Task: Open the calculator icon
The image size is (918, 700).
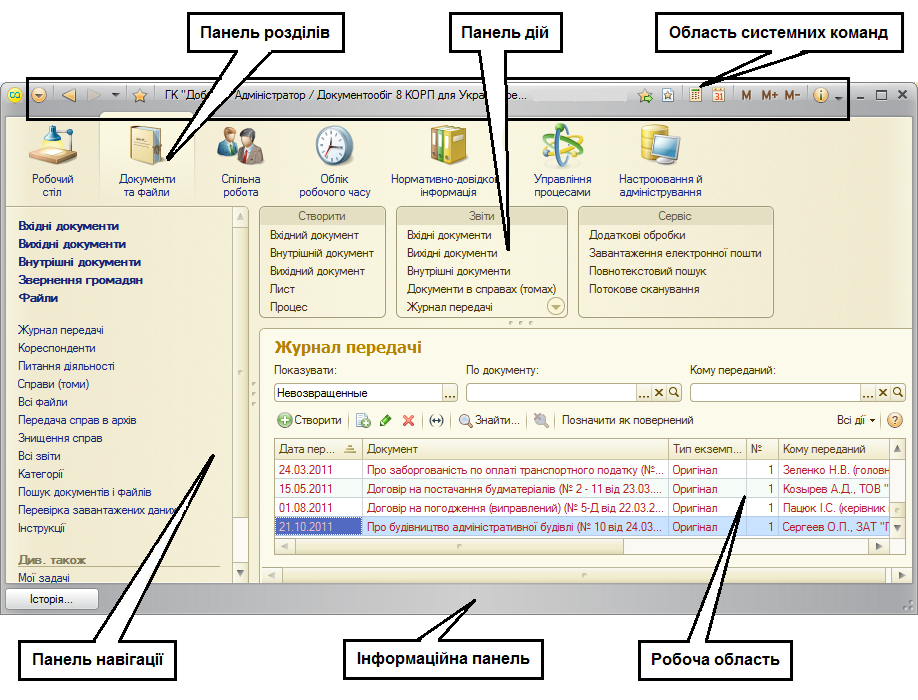Action: pyautogui.click(x=696, y=95)
